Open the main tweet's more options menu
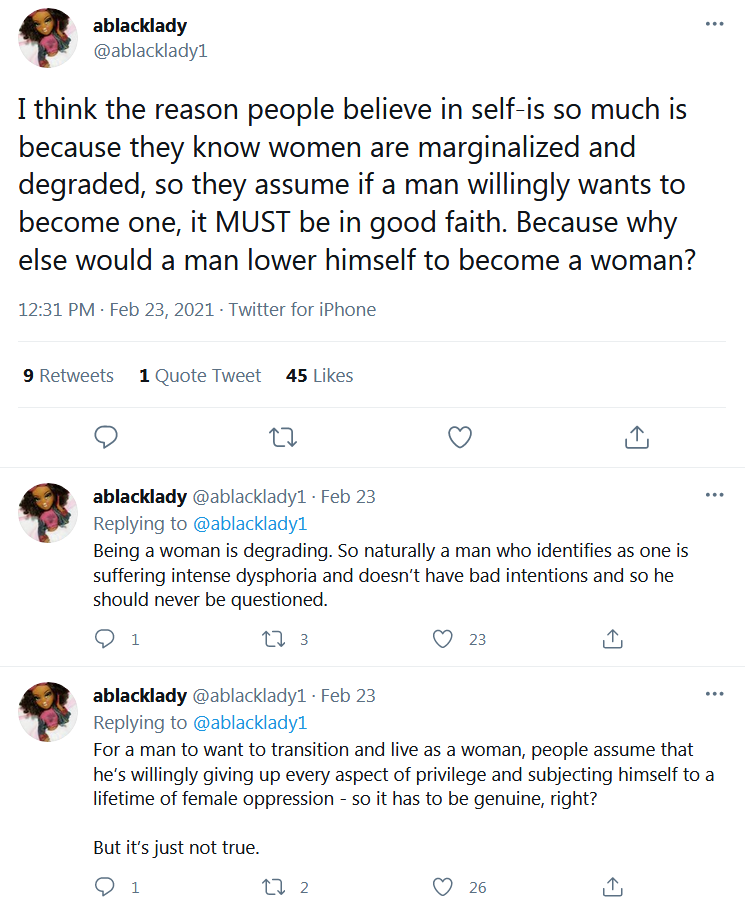The height and width of the screenshot is (910, 745). click(714, 24)
